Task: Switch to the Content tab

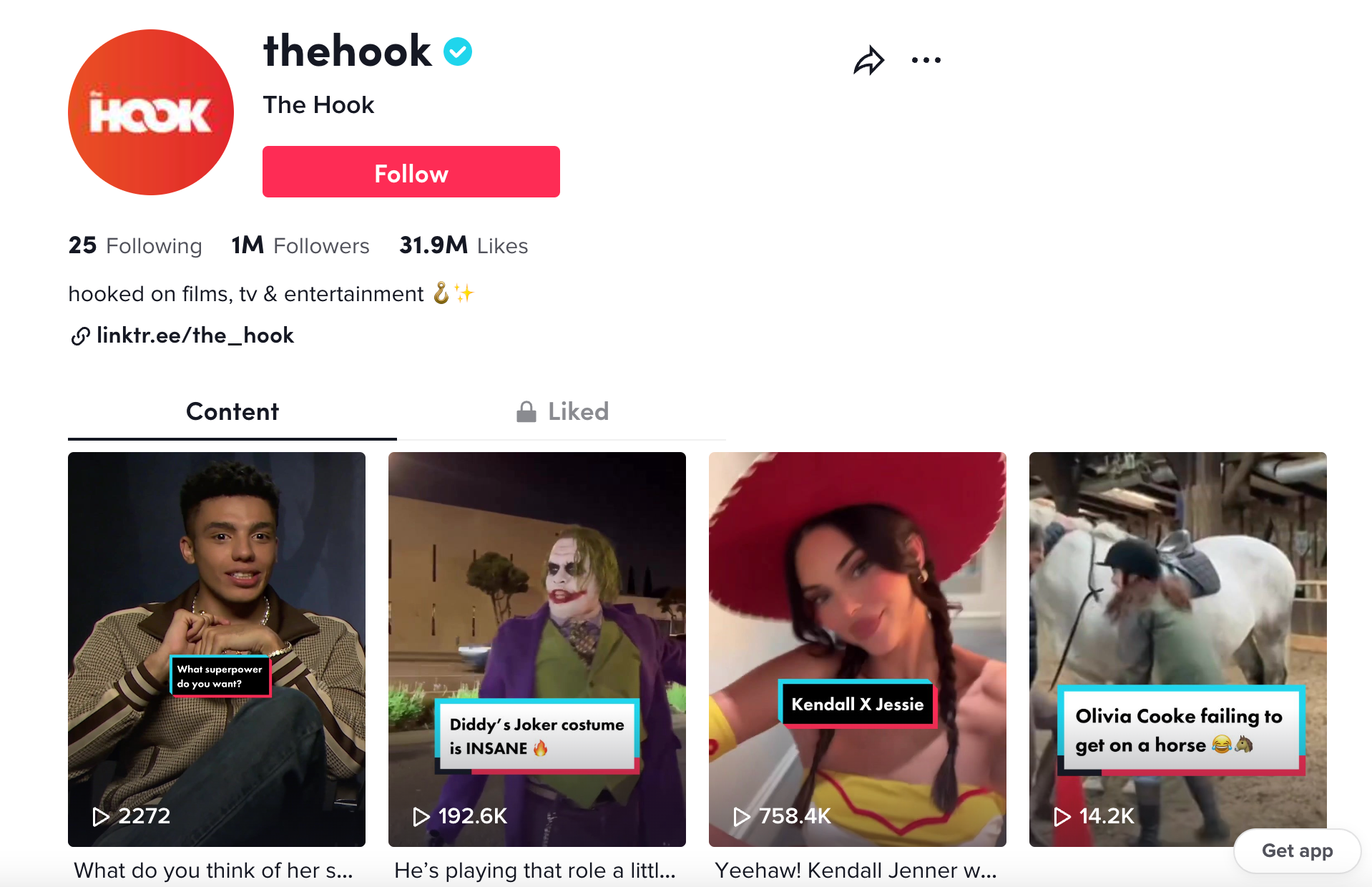Action: point(232,412)
